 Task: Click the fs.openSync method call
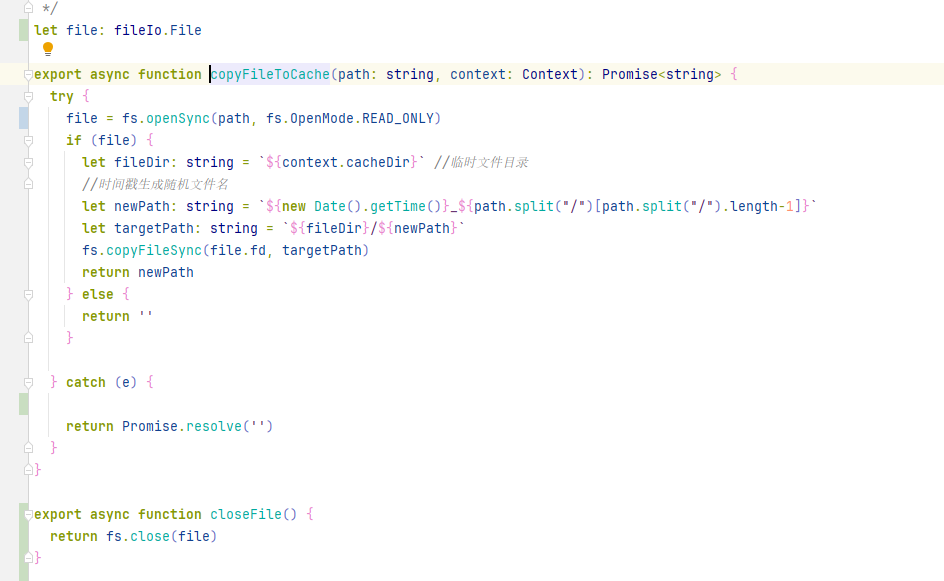pos(166,119)
